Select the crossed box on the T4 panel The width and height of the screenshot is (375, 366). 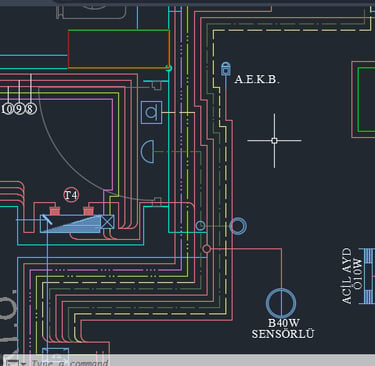pos(108,222)
